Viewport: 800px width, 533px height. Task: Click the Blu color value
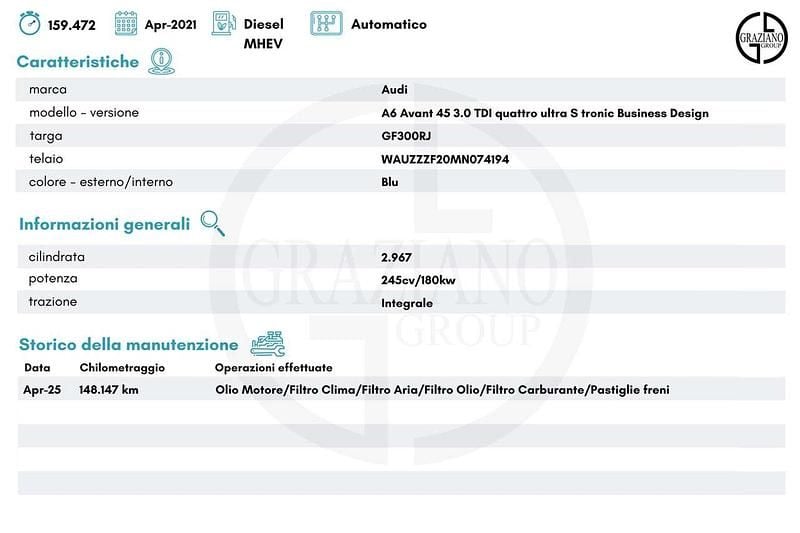click(390, 182)
